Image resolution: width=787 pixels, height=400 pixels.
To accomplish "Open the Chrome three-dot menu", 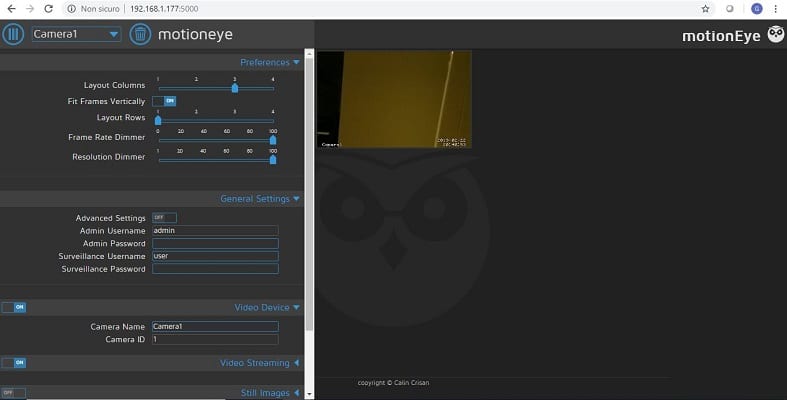I will click(x=775, y=9).
